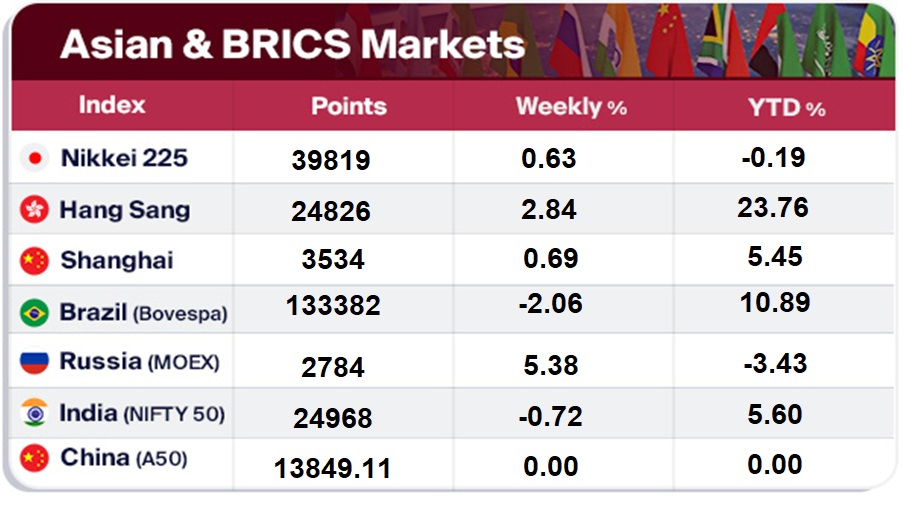Click the India (NIFTY 50) label
The height and width of the screenshot is (510, 905).
[142, 412]
